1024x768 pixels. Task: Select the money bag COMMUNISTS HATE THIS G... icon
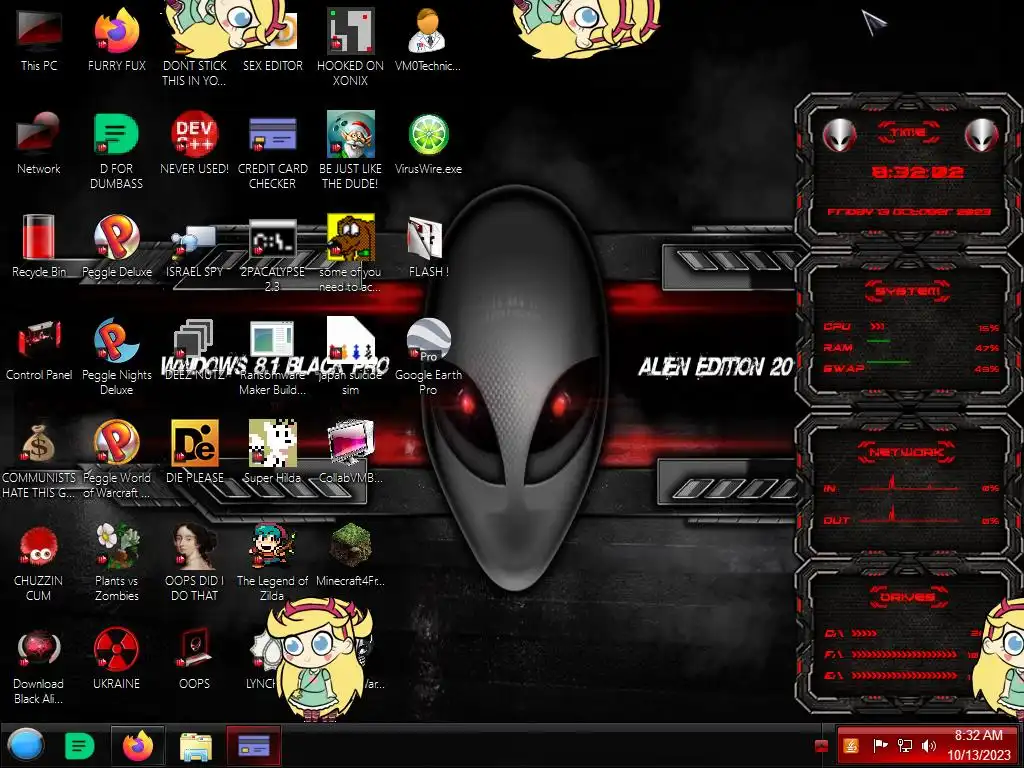click(x=39, y=459)
